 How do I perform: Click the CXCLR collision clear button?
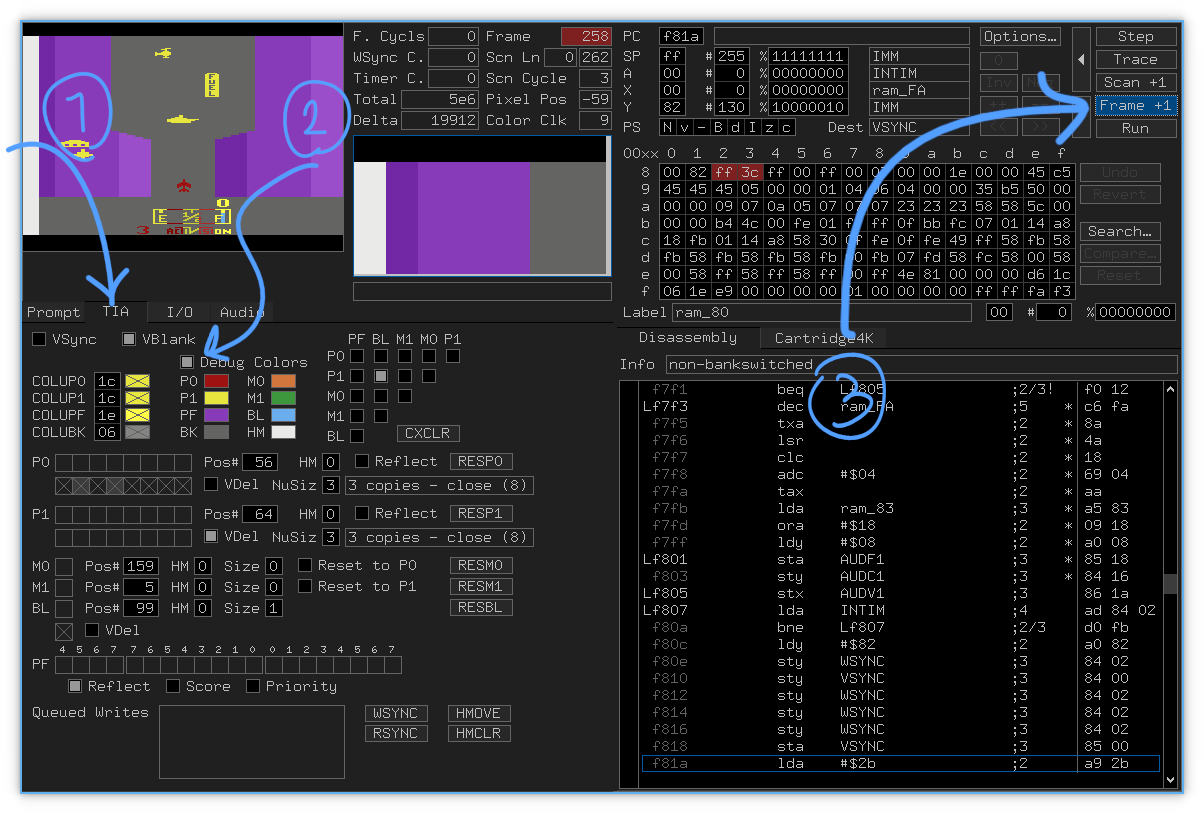[427, 433]
